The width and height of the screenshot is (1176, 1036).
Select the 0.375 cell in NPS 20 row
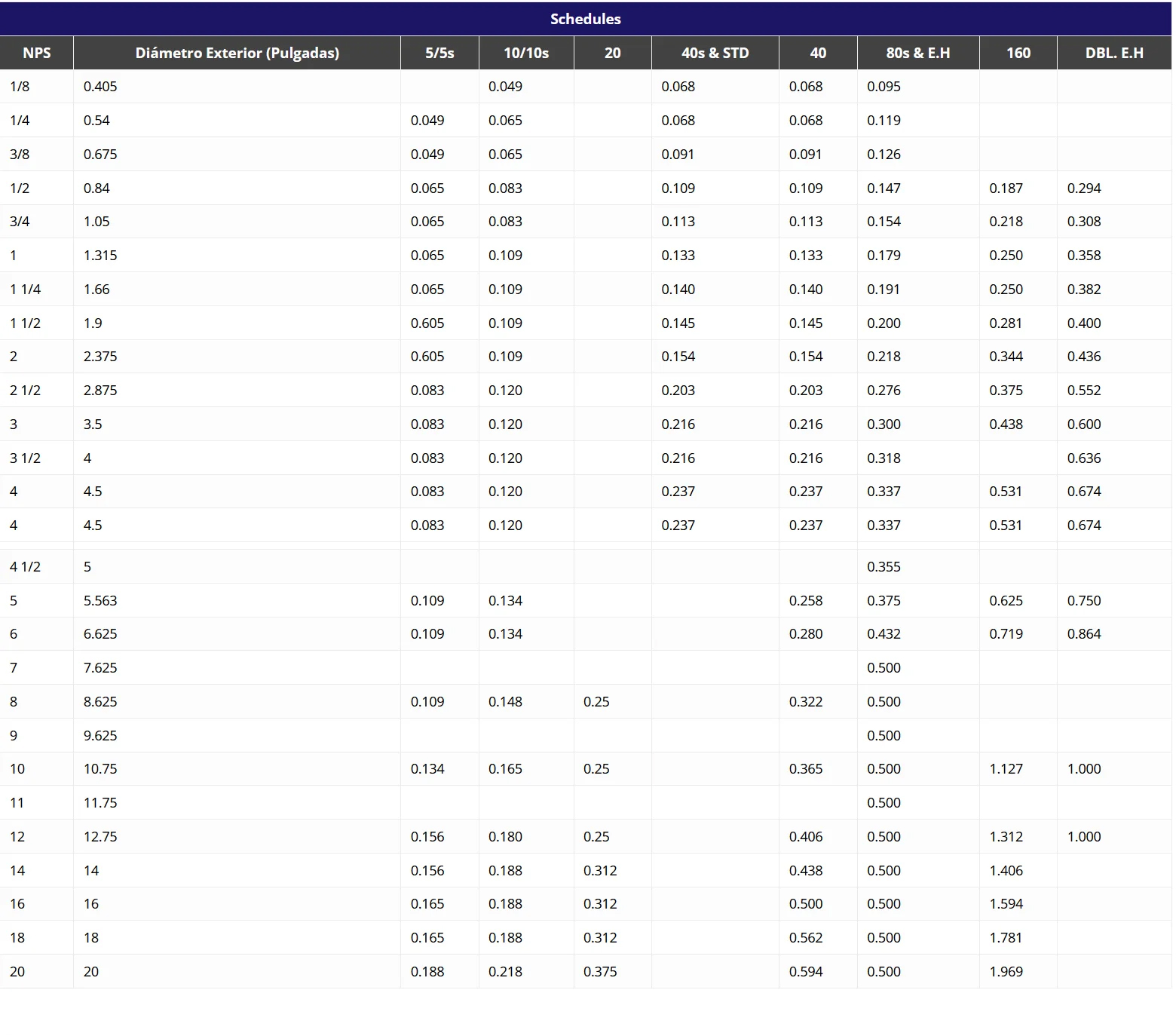(600, 972)
